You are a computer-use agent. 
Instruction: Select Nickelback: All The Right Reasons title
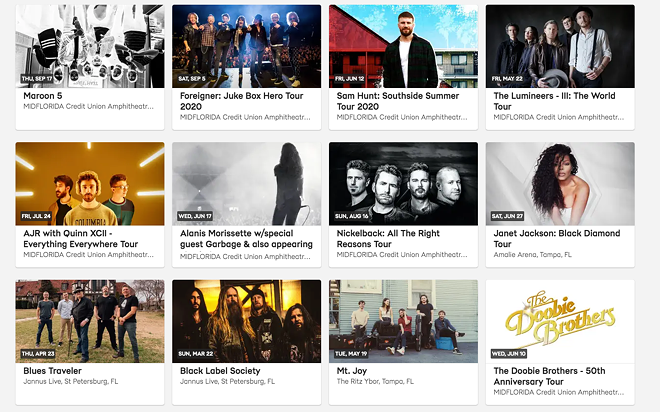tap(388, 239)
